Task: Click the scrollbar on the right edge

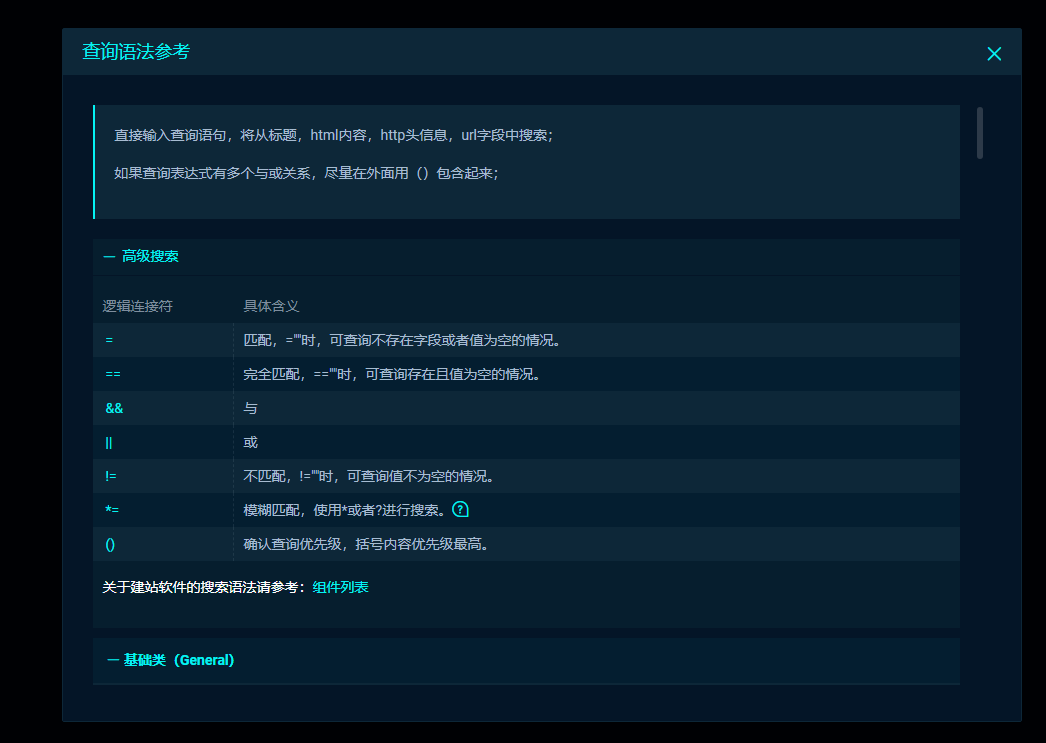Action: (x=981, y=134)
